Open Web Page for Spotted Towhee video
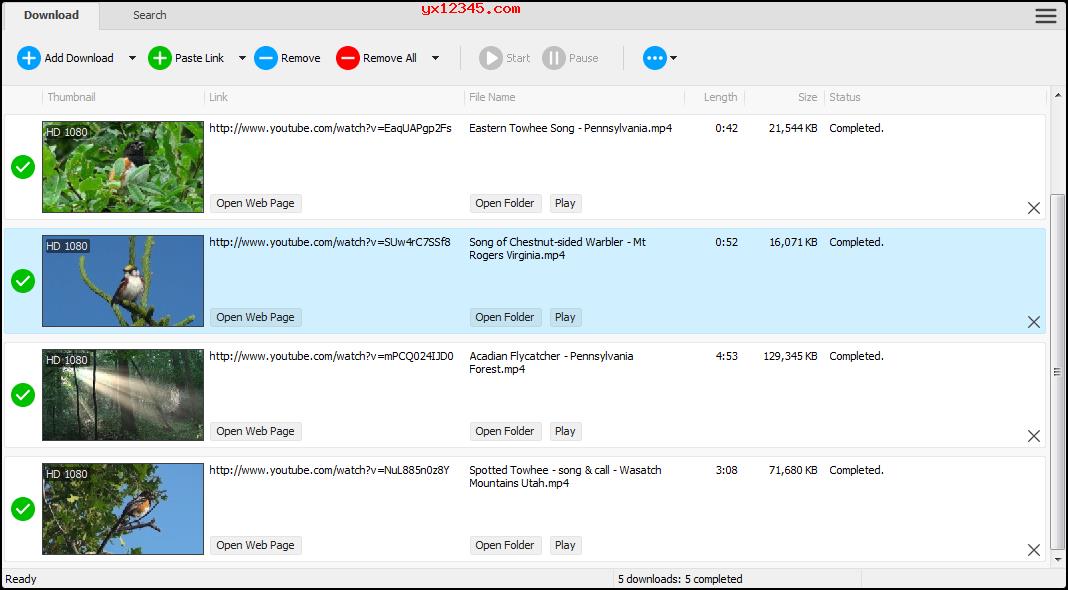The image size is (1068, 590). tap(255, 544)
